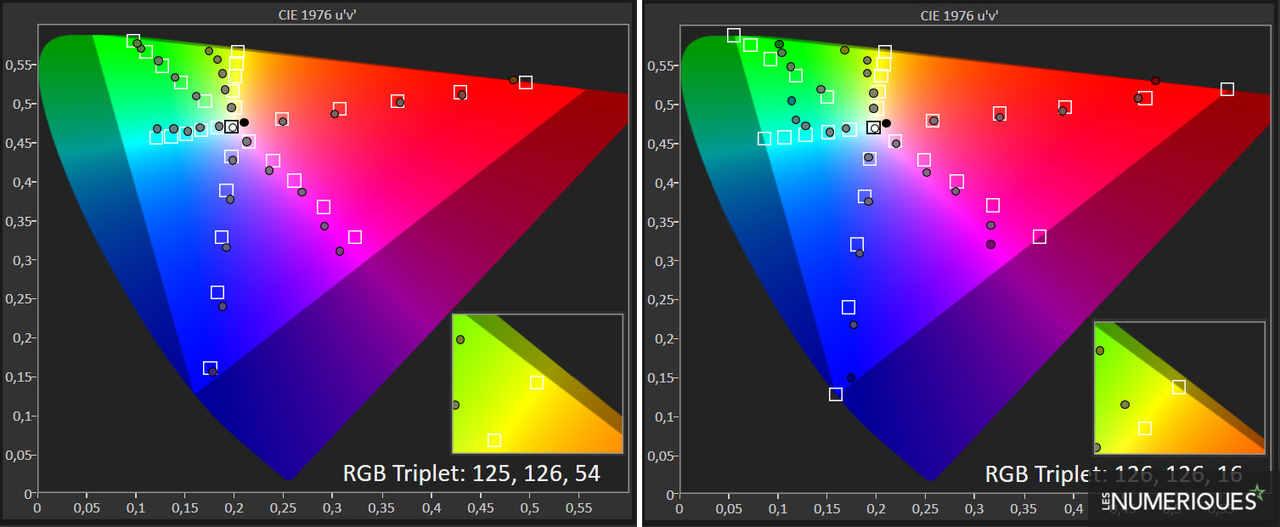Click the 0,55 label on left chart's vertical axis
This screenshot has width=1280, height=527.
[18, 65]
